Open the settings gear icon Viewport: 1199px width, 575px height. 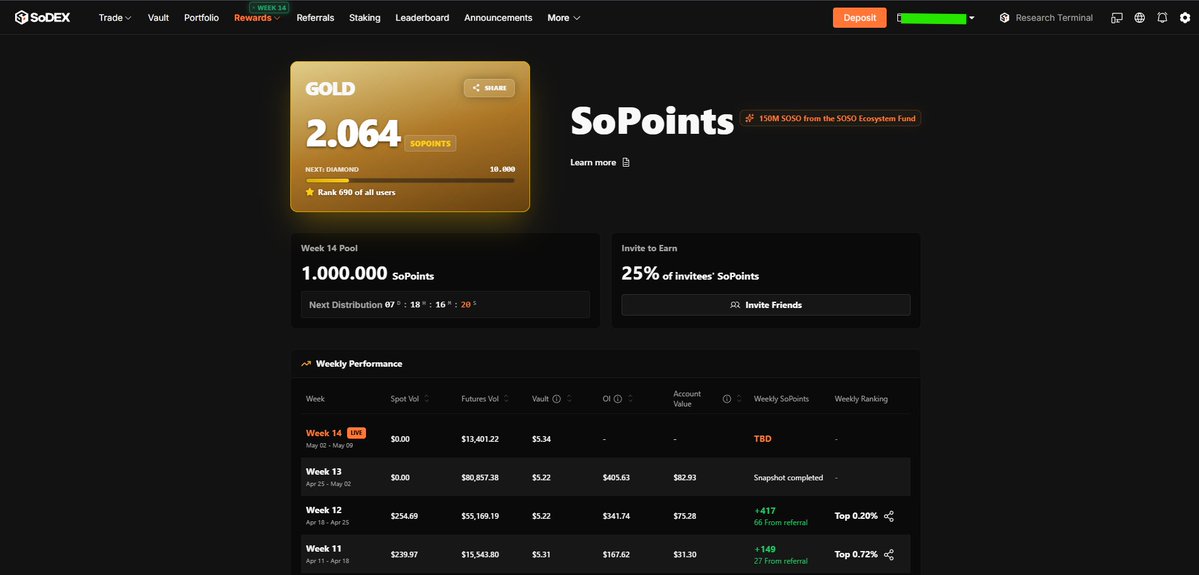point(1185,18)
